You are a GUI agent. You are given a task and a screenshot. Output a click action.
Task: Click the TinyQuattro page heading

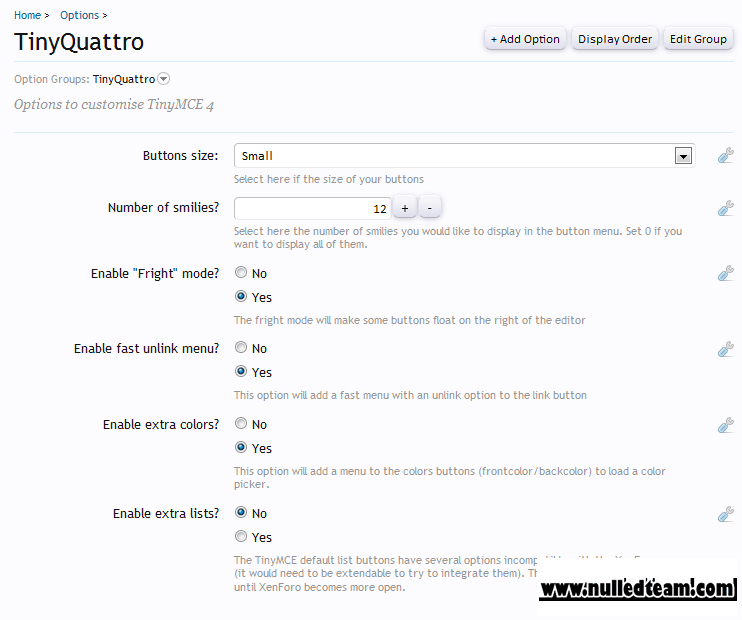point(79,42)
